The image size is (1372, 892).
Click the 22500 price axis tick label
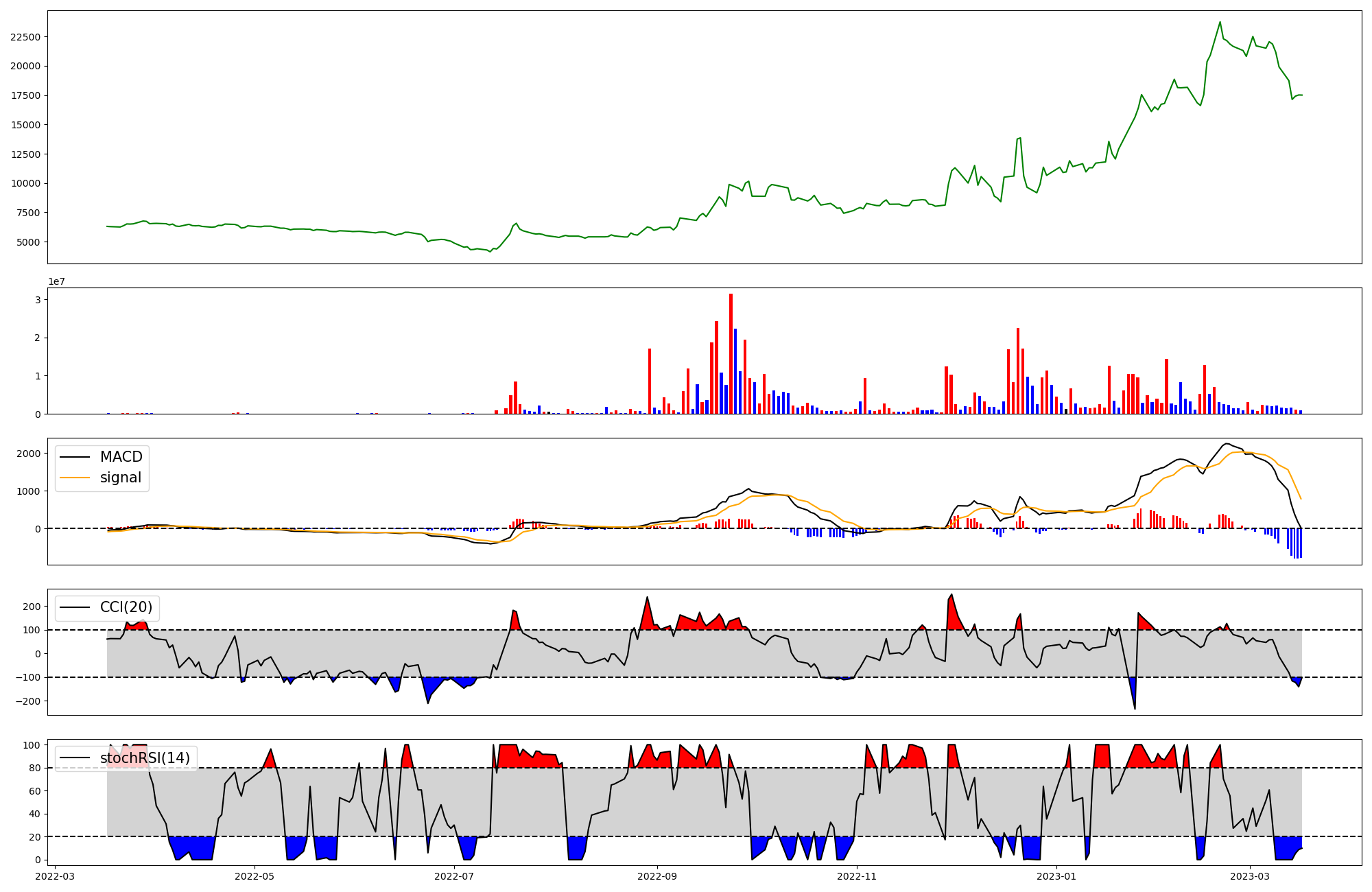tap(25, 37)
